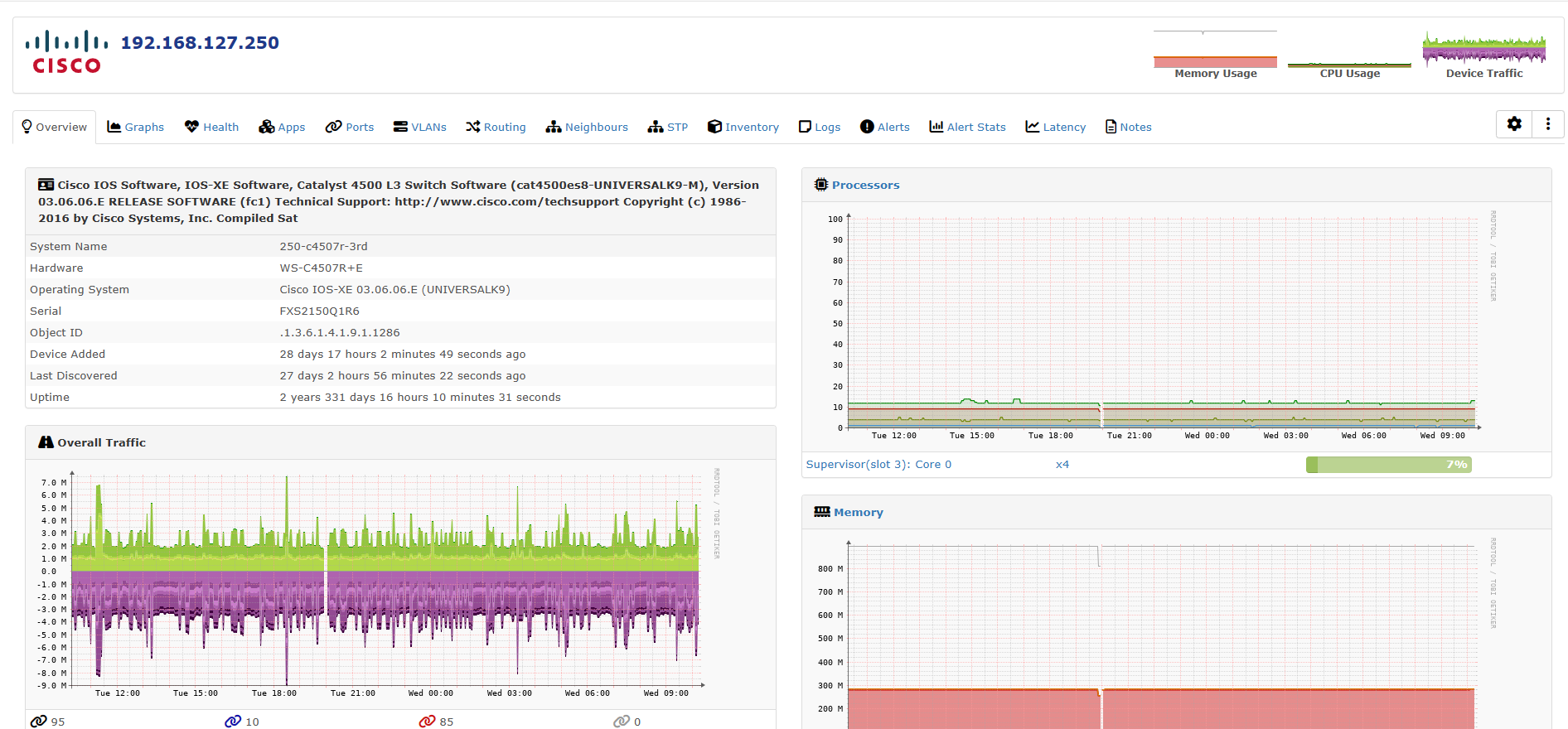Viewport: 1568px width, 729px height.
Task: Select the Device Added value
Action: 403,354
